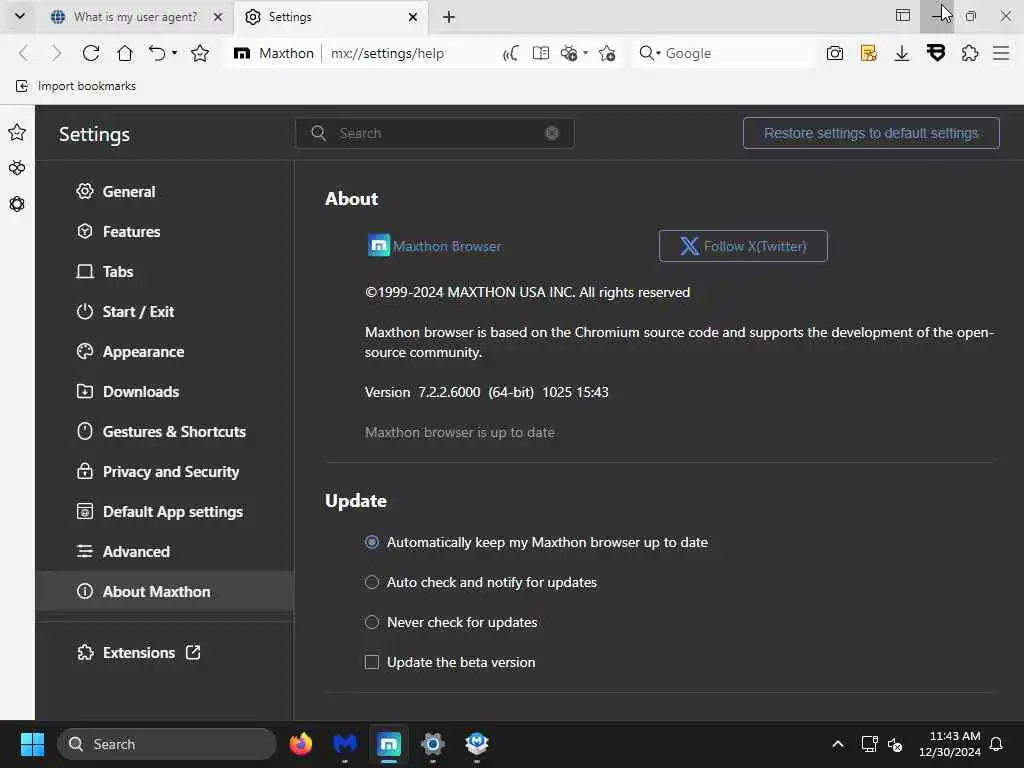Select 'Never check for updates' option
Screen dimensions: 1024x768
pyautogui.click(x=372, y=622)
